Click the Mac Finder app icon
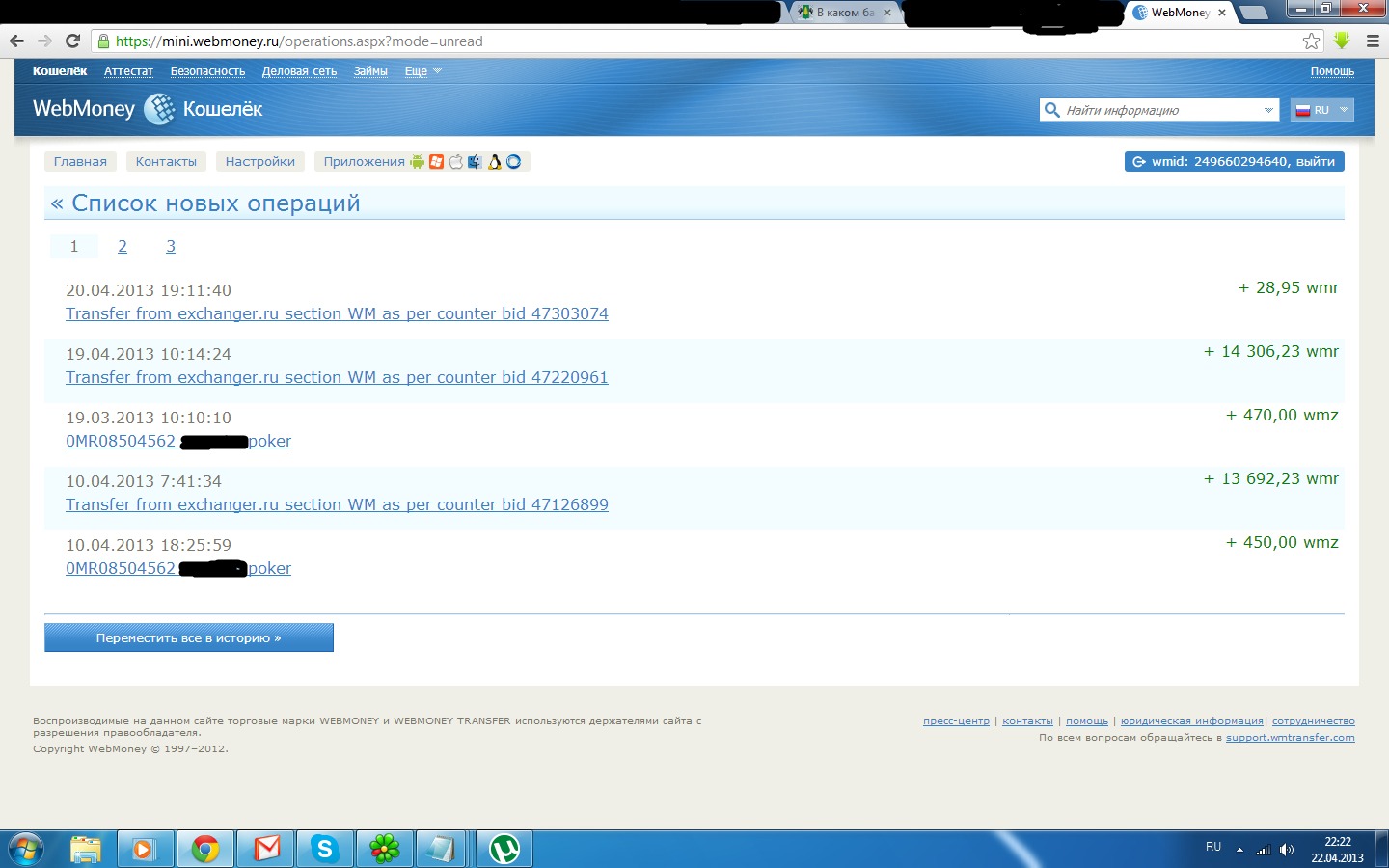The width and height of the screenshot is (1389, 868). point(475,162)
